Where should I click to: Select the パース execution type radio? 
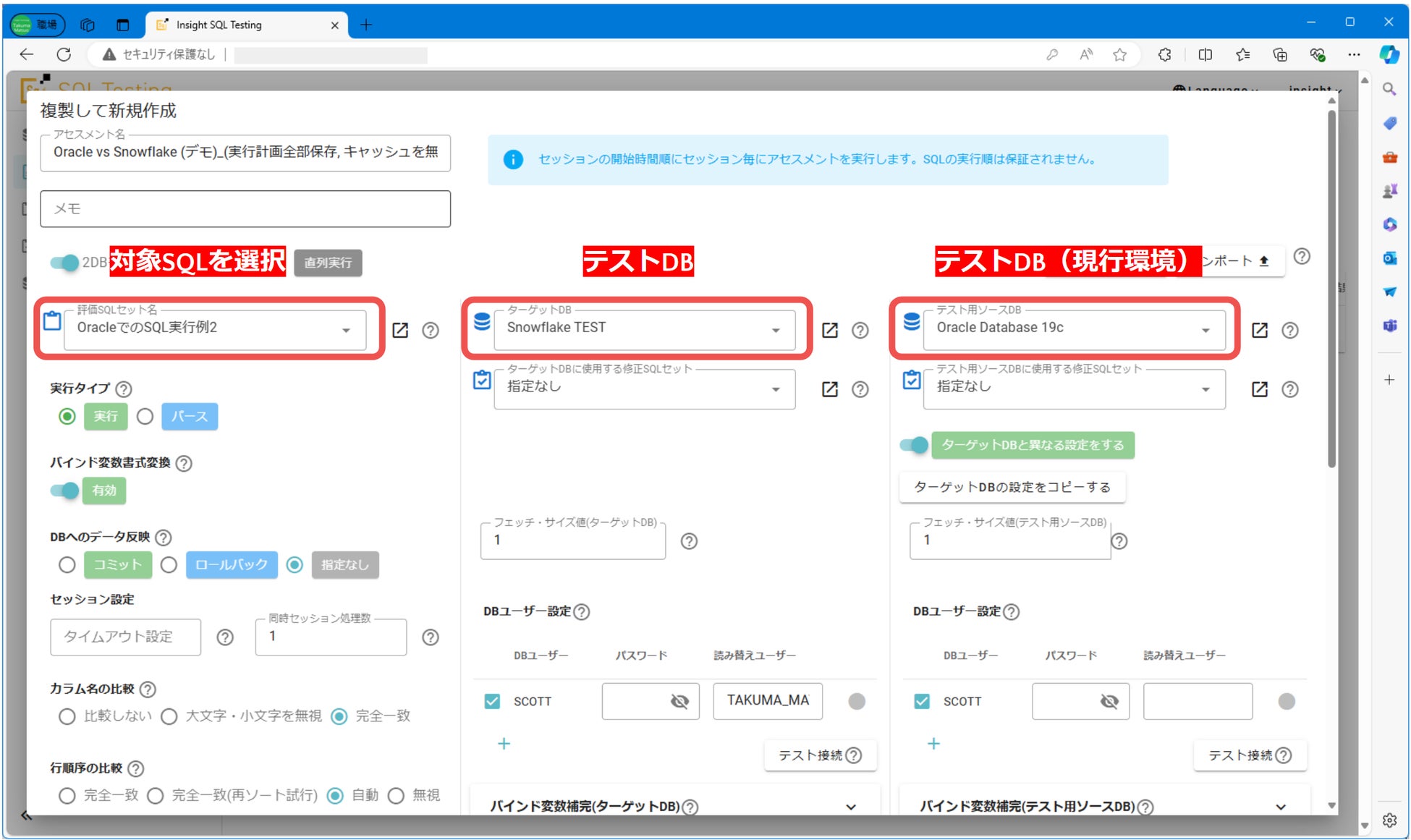click(x=145, y=417)
